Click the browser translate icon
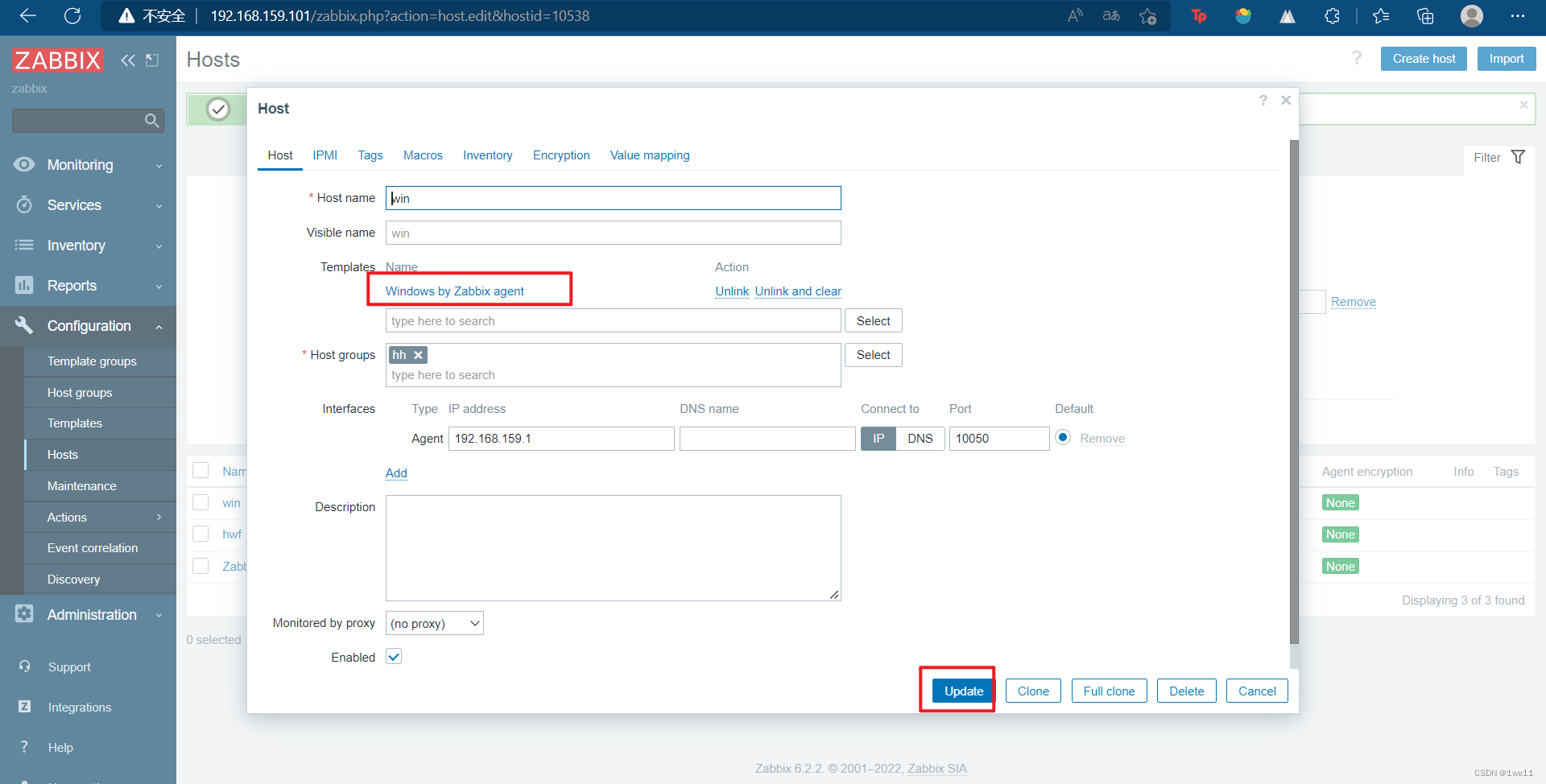1546x784 pixels. tap(1111, 15)
